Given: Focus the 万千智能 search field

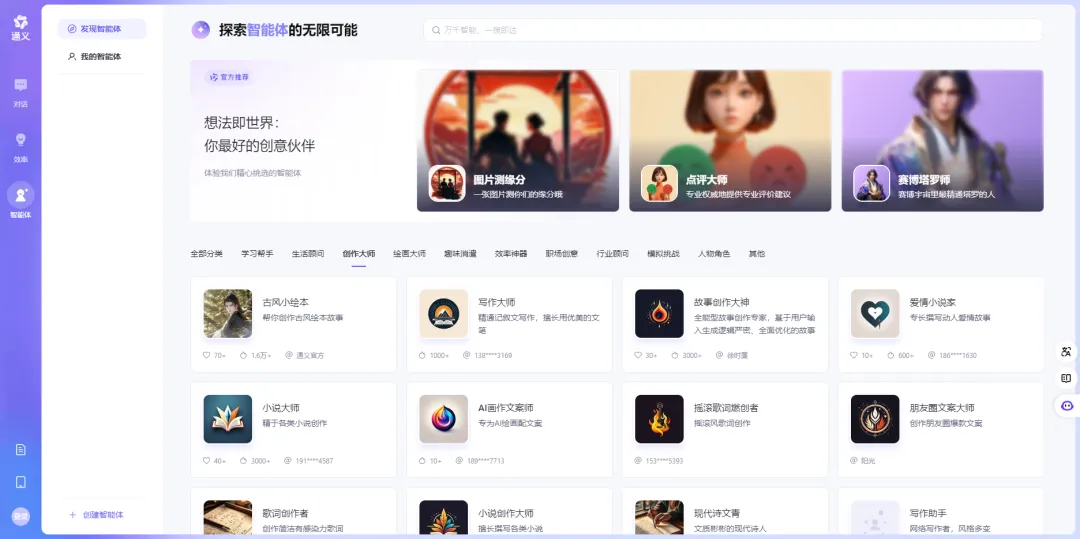Looking at the screenshot, I should pos(733,30).
